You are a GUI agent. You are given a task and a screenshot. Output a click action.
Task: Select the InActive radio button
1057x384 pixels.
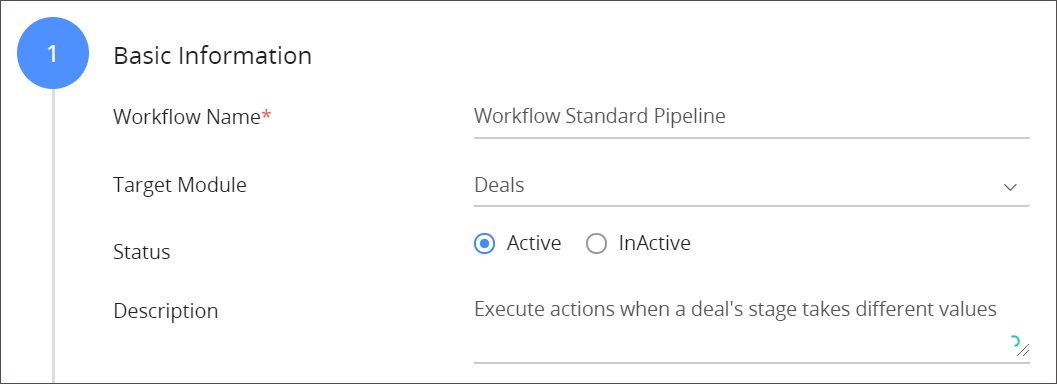tap(596, 243)
